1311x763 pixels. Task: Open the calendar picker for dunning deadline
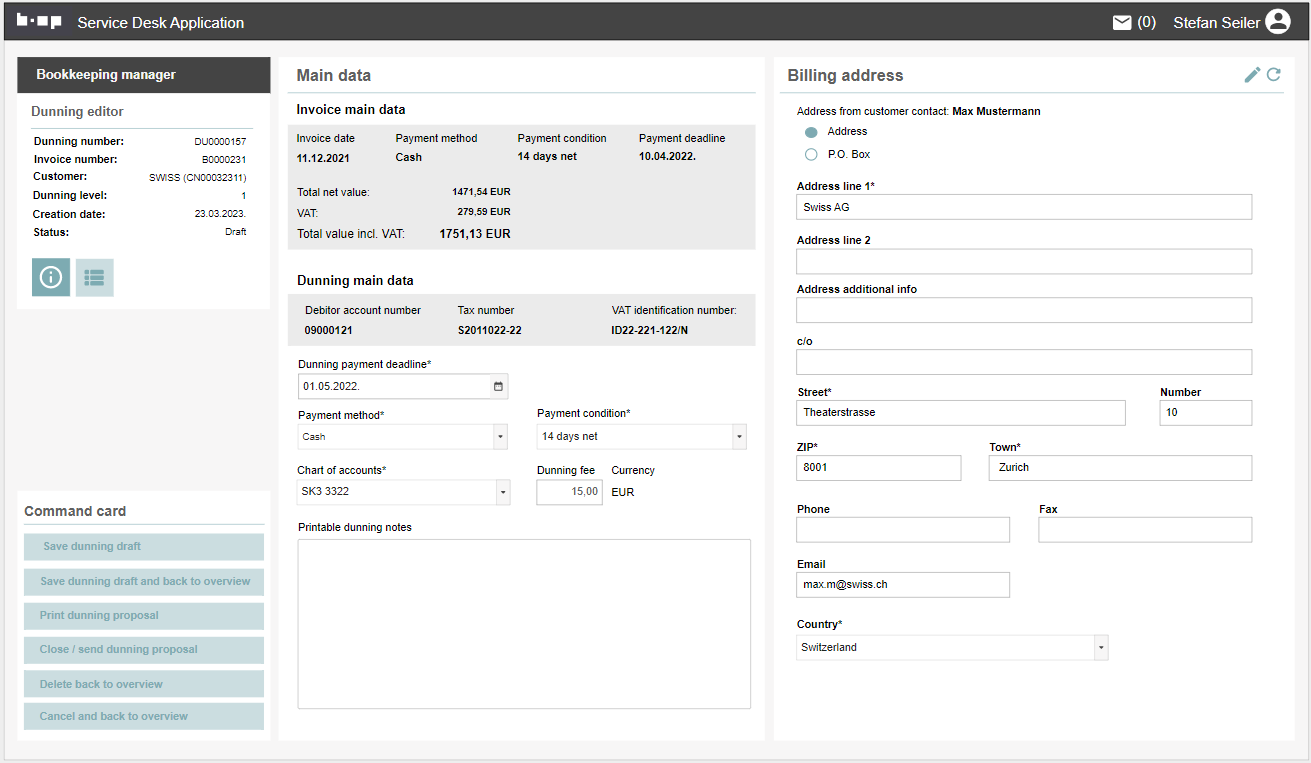point(499,386)
